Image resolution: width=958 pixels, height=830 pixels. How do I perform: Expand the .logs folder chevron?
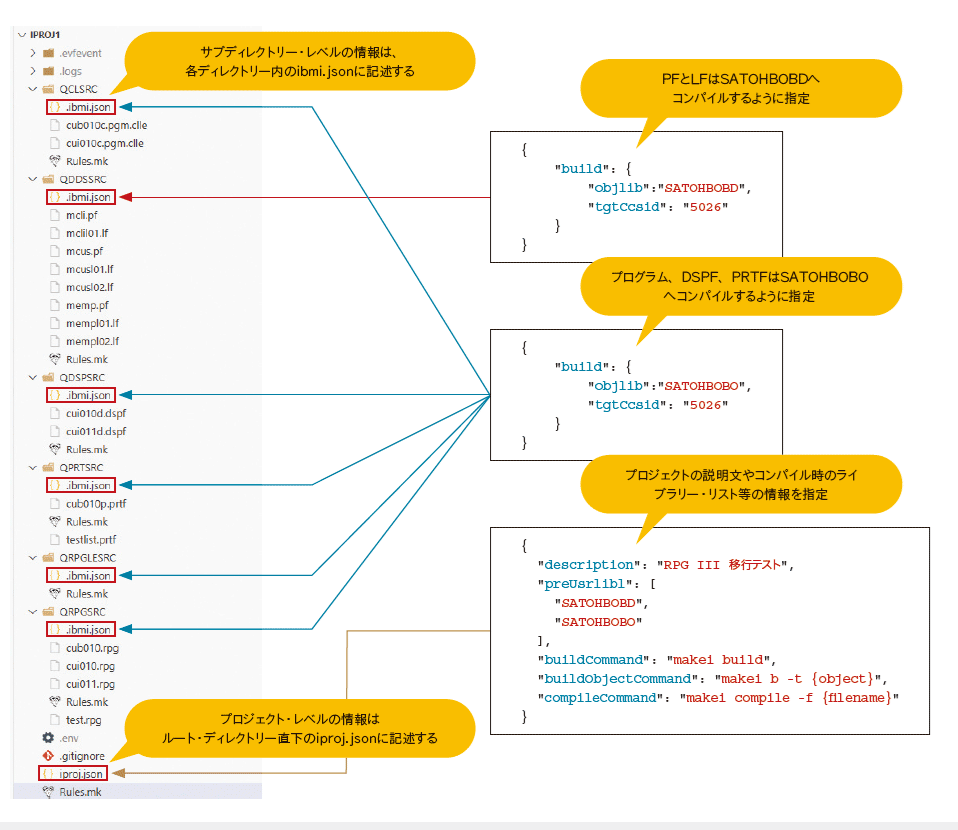point(33,71)
